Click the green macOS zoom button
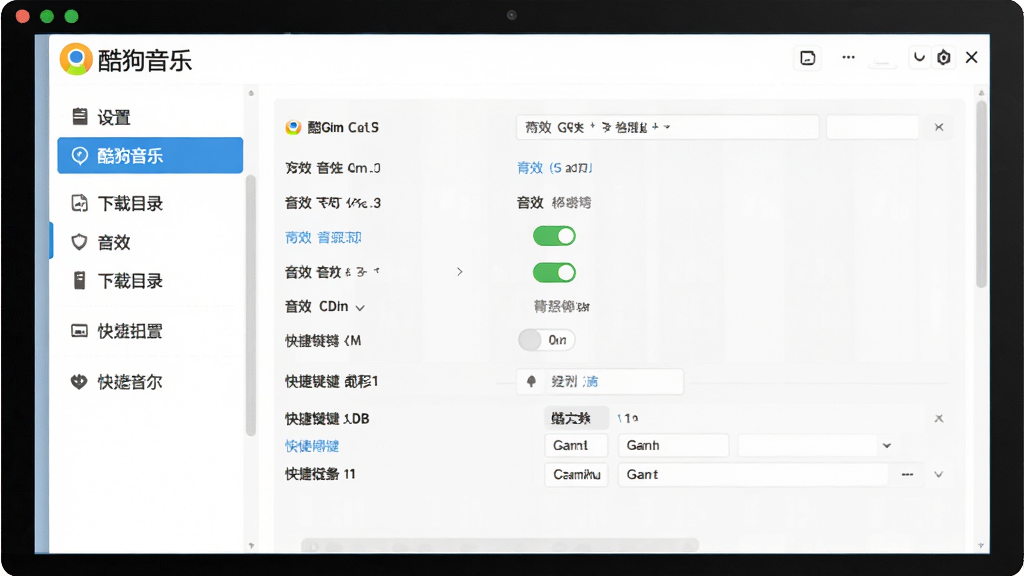This screenshot has width=1024, height=576. tap(71, 16)
